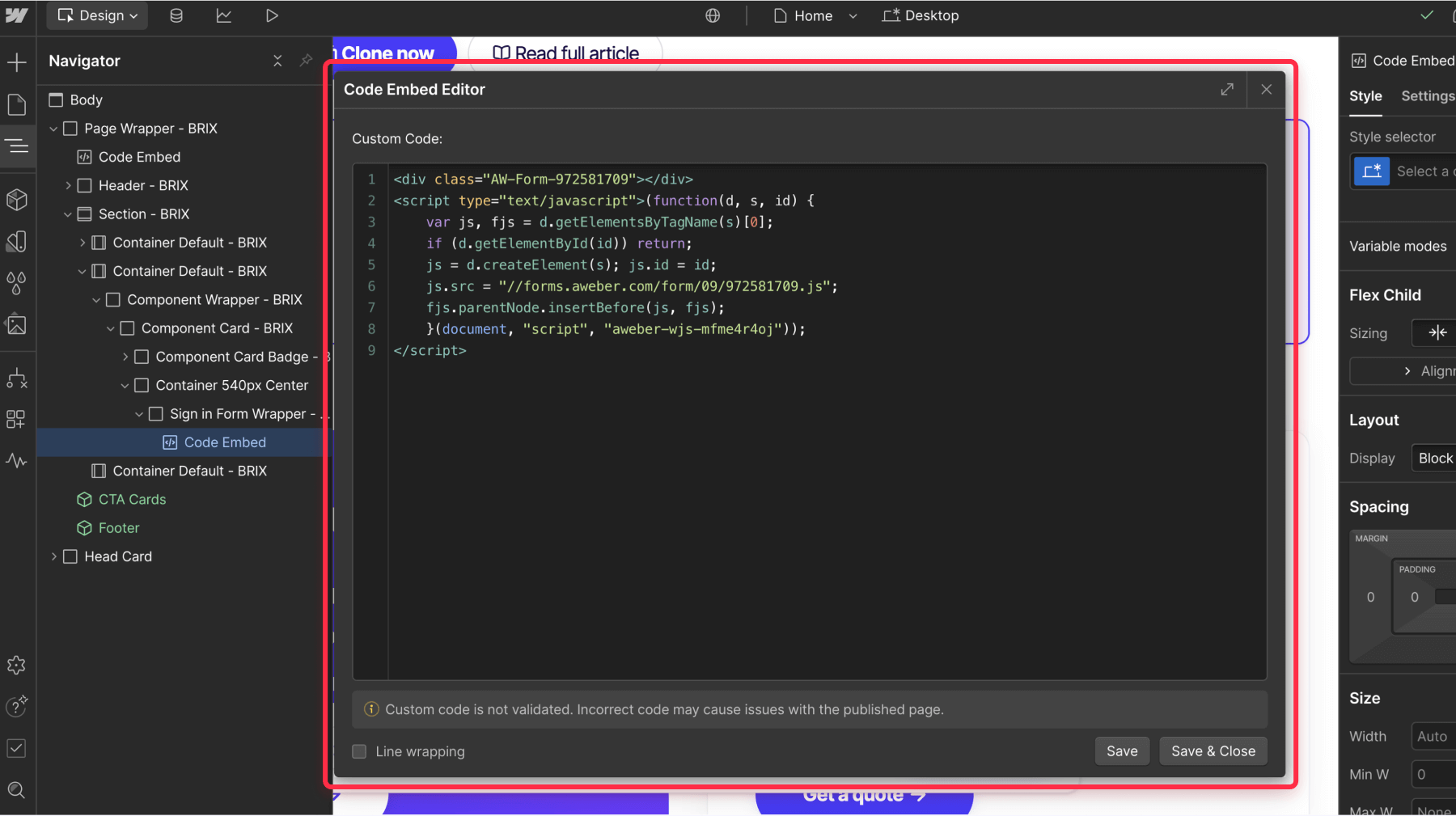Open the activity pulse icon
This screenshot has height=816, width=1456.
pos(17,461)
